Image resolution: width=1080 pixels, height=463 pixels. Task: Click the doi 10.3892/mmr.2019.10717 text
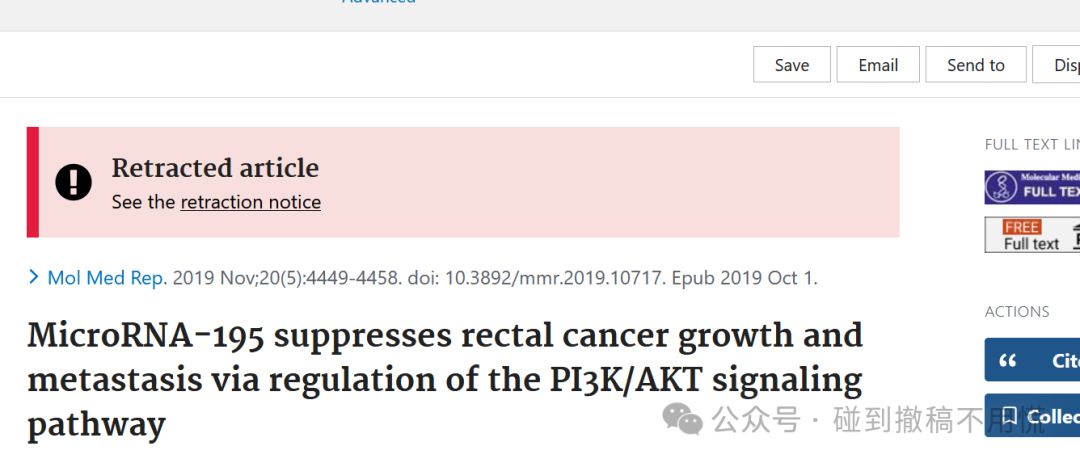pyautogui.click(x=536, y=278)
